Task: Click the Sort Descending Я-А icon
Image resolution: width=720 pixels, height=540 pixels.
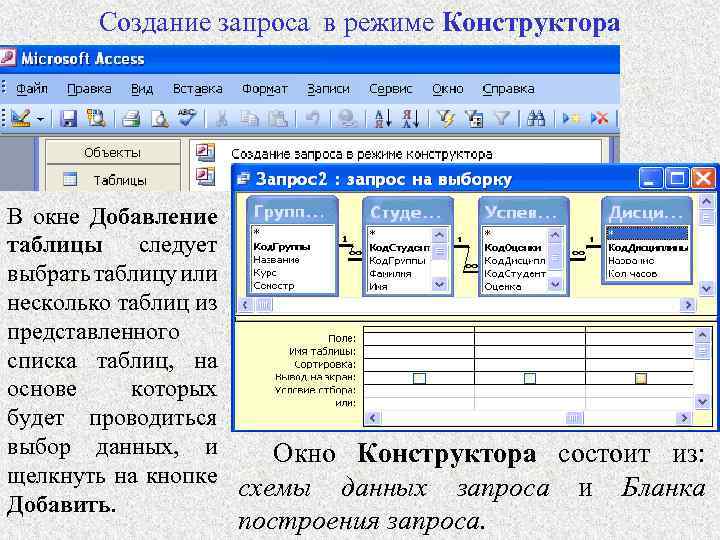Action: click(411, 119)
